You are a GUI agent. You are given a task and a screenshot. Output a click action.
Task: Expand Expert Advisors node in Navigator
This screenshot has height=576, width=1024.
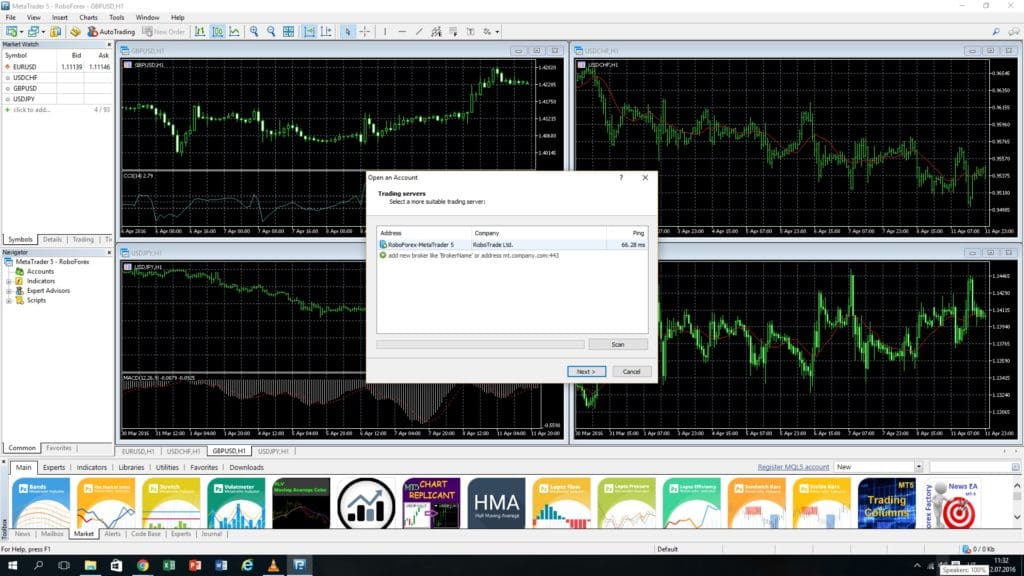click(x=8, y=291)
